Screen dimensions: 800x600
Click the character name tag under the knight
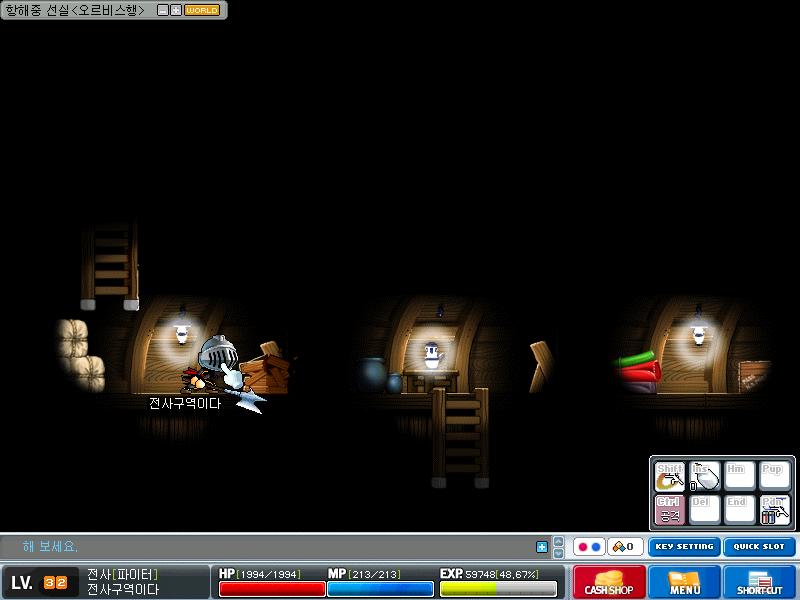click(185, 404)
